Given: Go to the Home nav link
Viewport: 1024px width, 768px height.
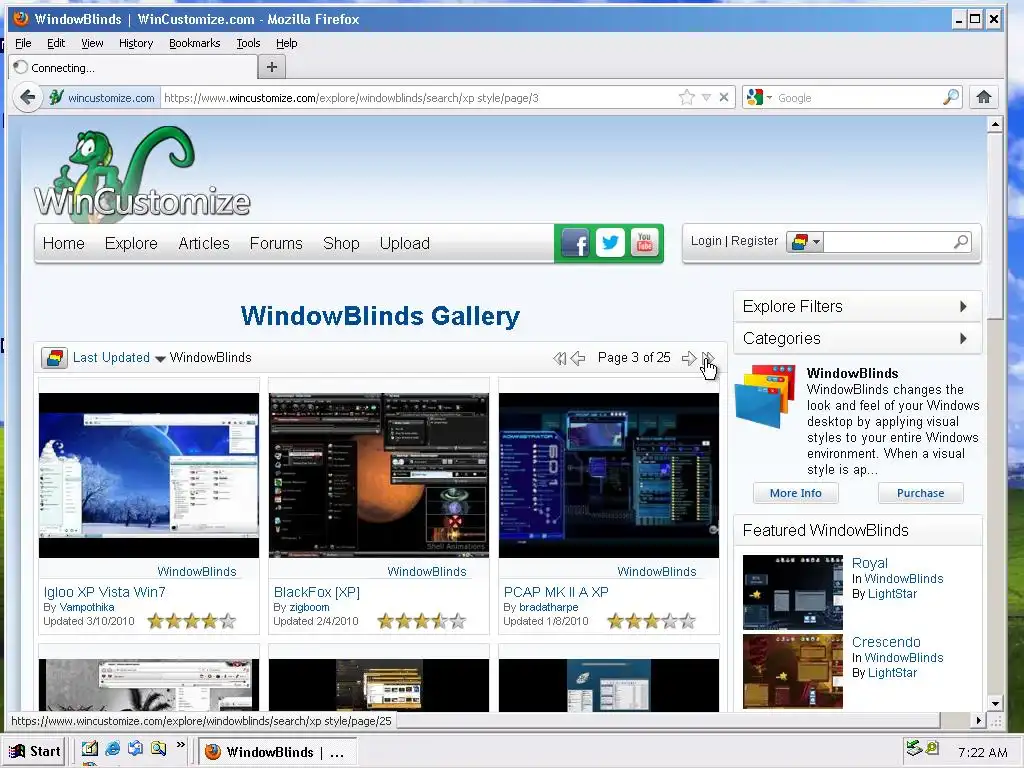Looking at the screenshot, I should click(63, 244).
